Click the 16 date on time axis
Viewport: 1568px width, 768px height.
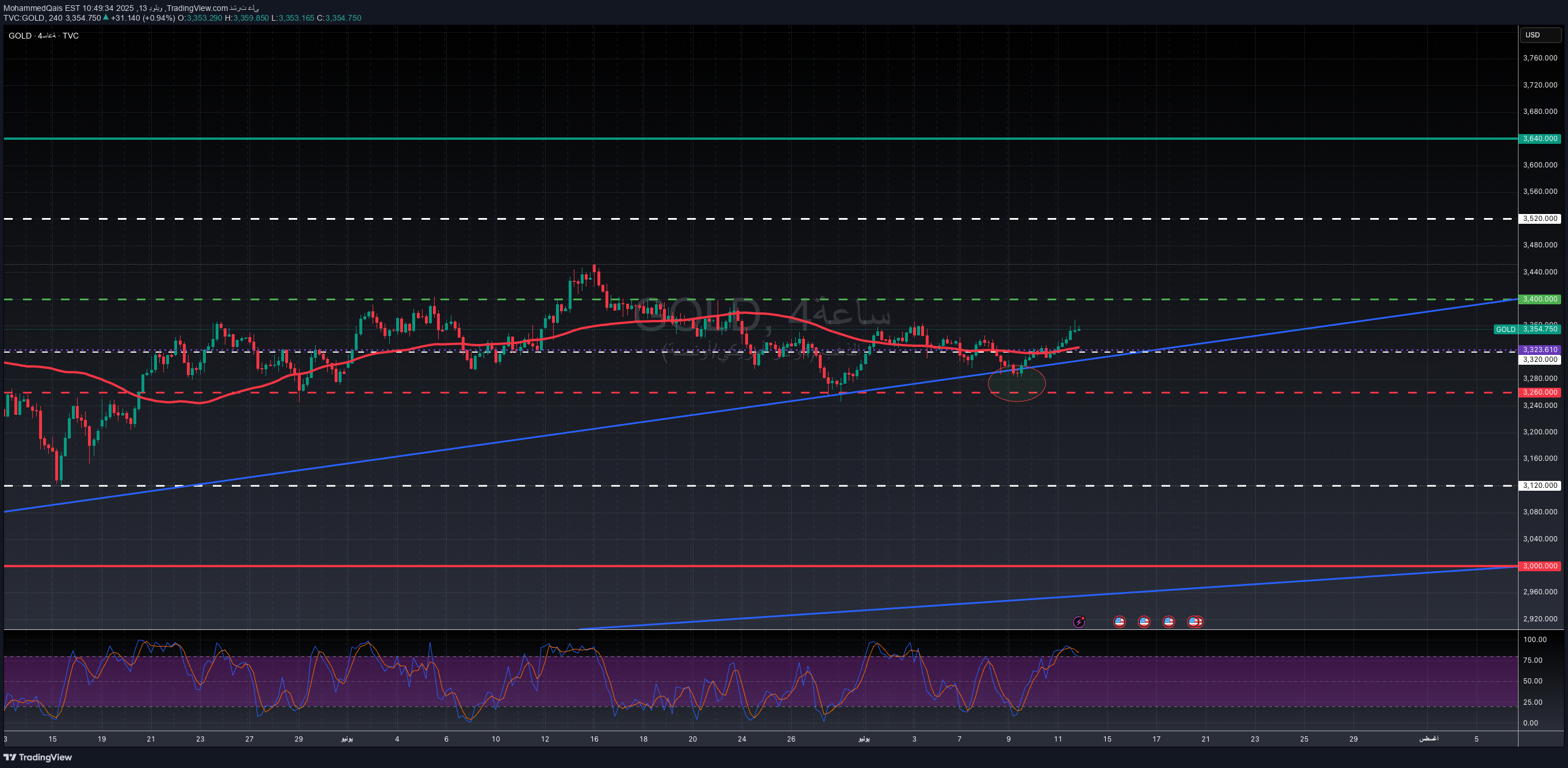tap(594, 739)
